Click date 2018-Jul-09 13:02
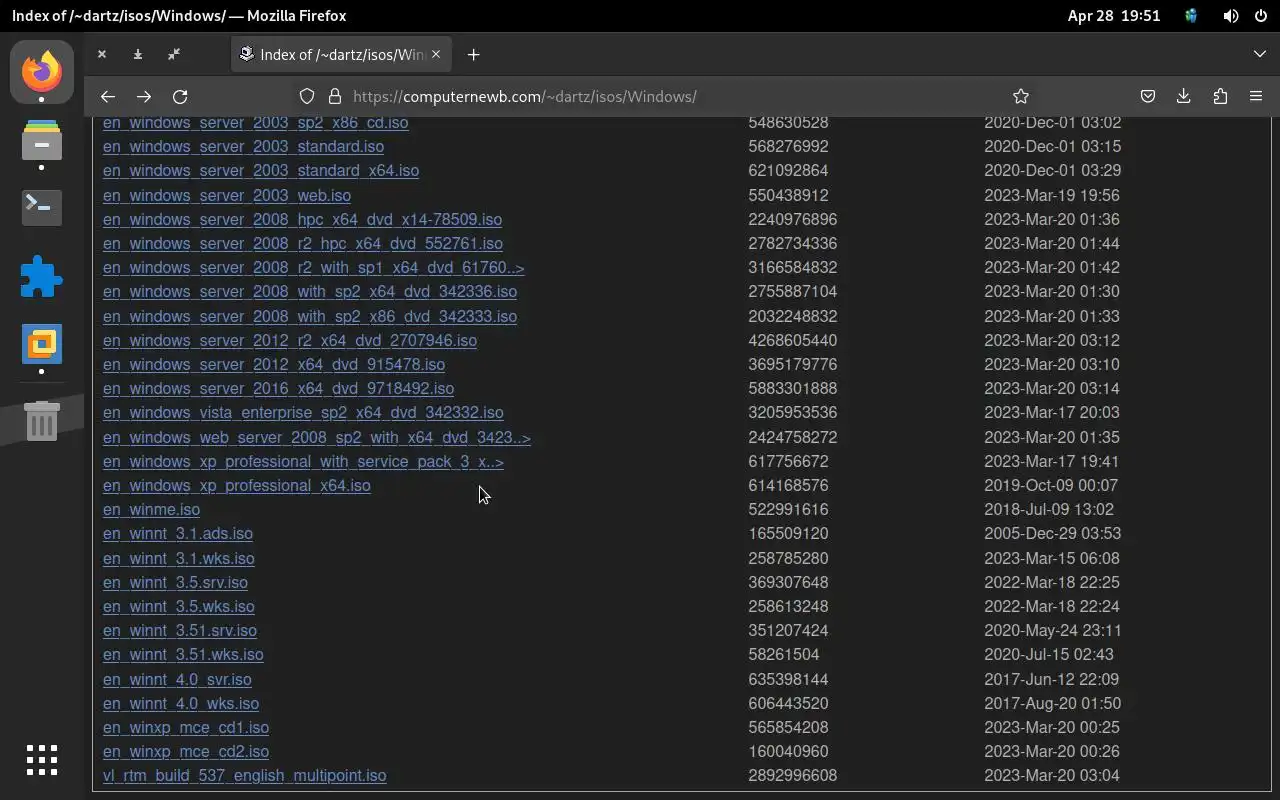Screen dimensions: 1280x800 click(1049, 509)
